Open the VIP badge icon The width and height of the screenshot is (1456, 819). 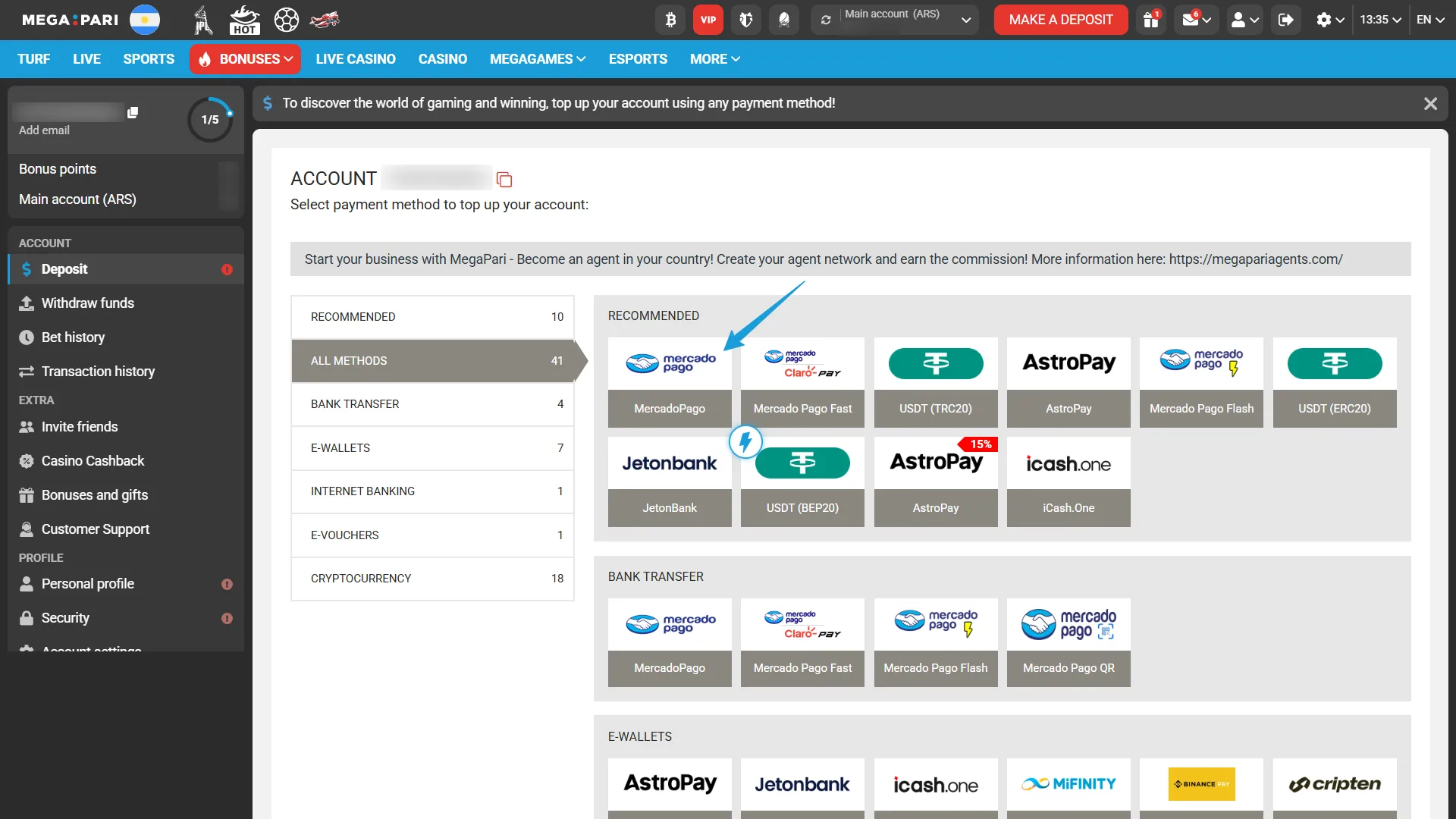(x=708, y=20)
